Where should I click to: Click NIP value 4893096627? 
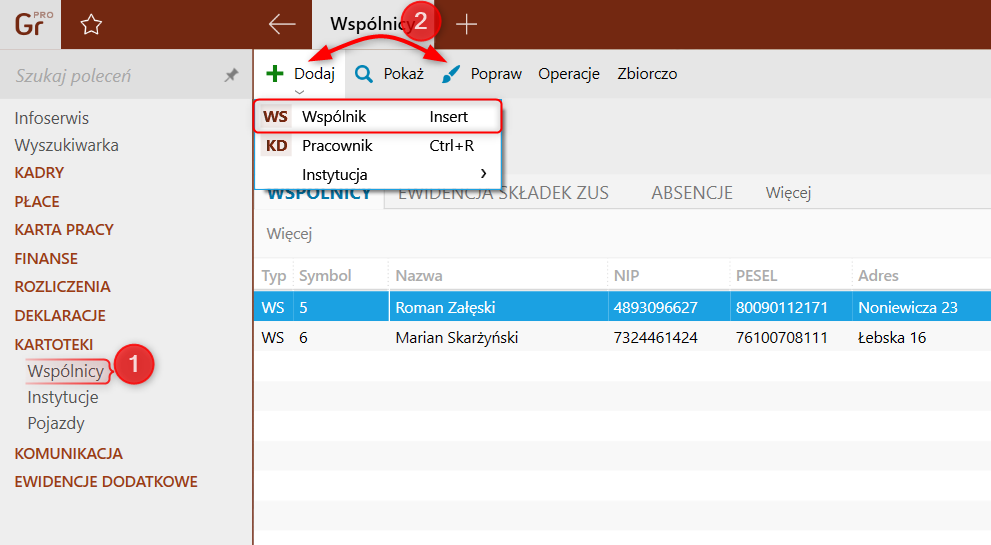tap(655, 308)
